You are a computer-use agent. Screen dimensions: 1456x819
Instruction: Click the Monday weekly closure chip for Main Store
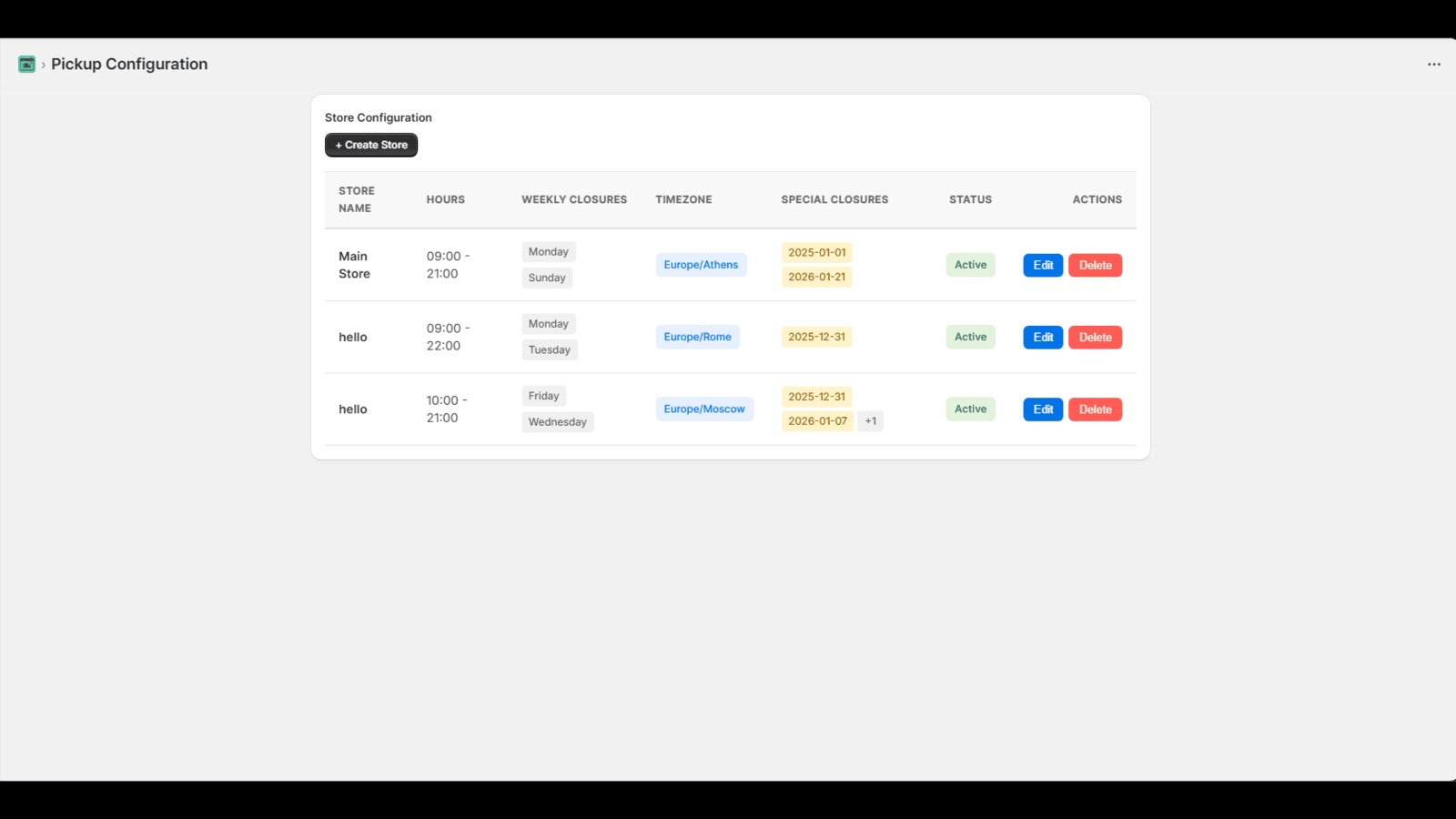tap(548, 251)
